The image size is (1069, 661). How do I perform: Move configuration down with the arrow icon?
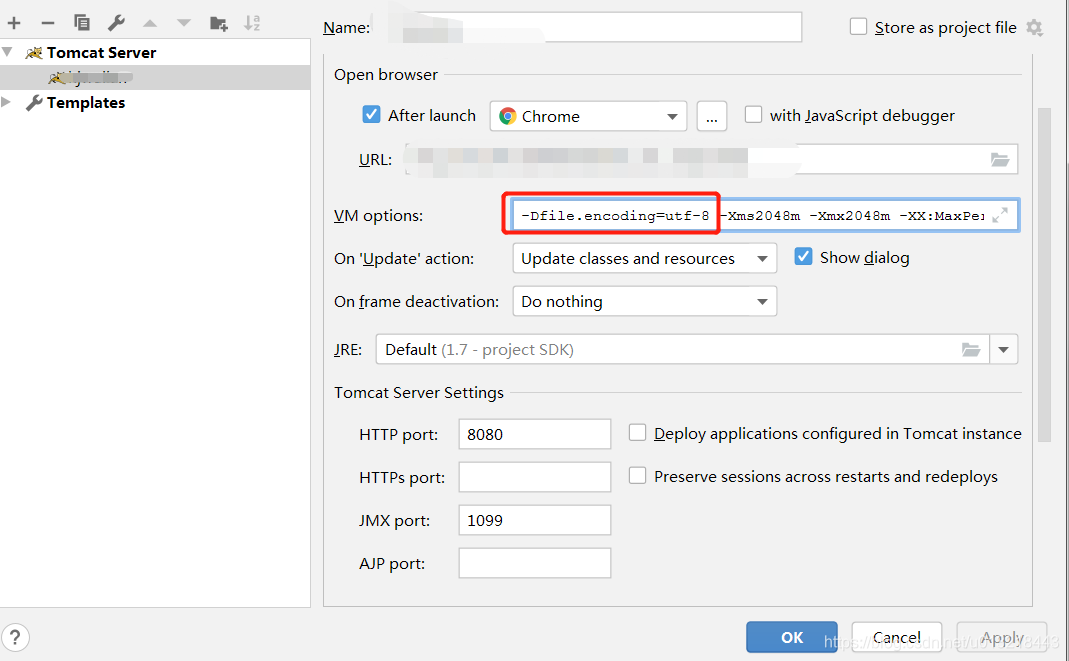click(x=184, y=24)
